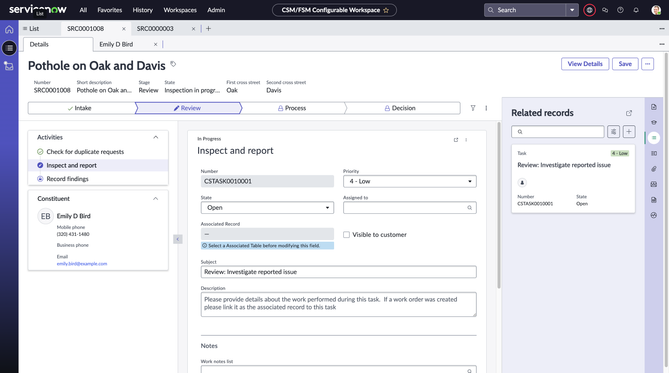Open the Admin menu
Image resolution: width=669 pixels, height=373 pixels.
pyautogui.click(x=216, y=10)
